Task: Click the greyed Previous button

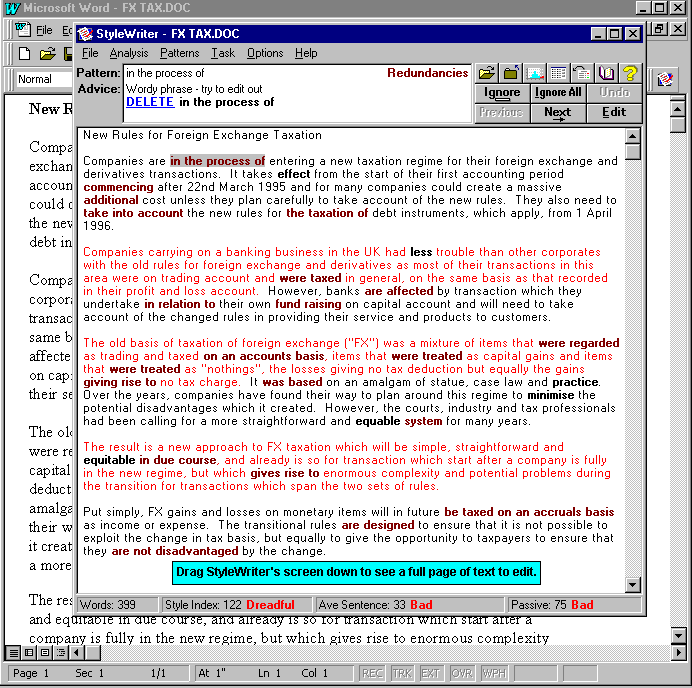Action: [502, 113]
